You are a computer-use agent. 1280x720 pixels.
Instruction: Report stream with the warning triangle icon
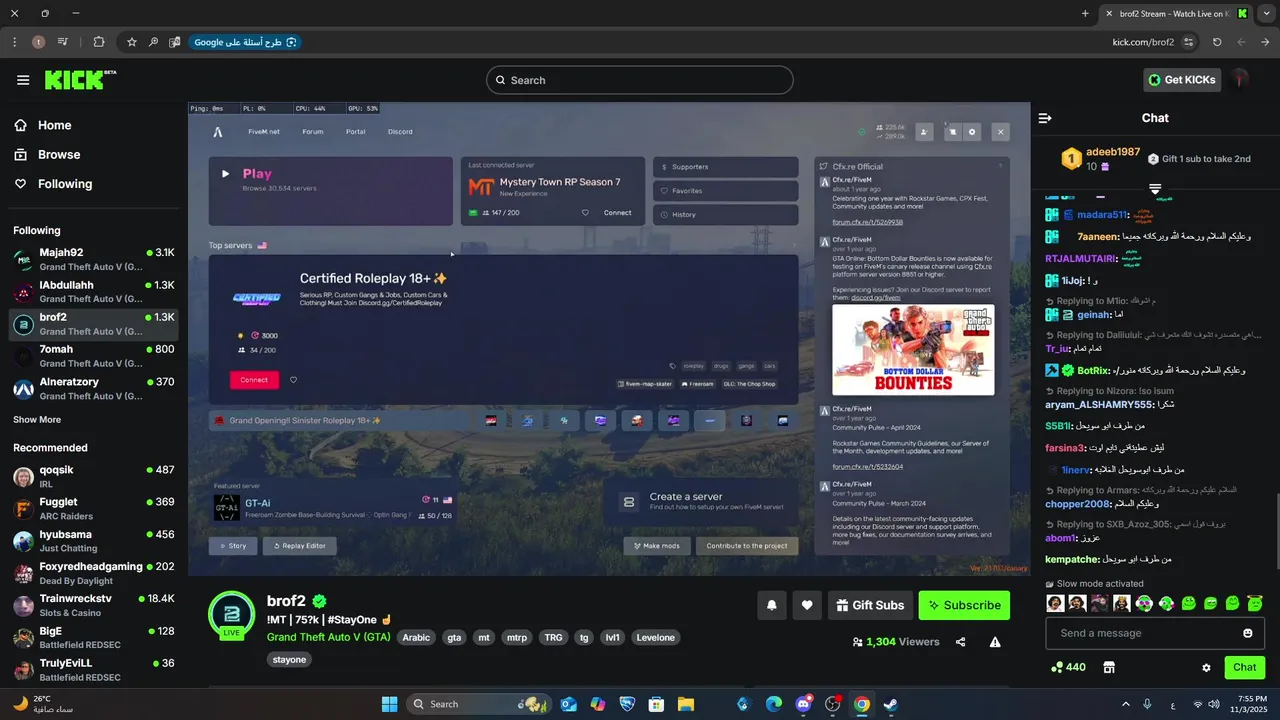coord(995,642)
